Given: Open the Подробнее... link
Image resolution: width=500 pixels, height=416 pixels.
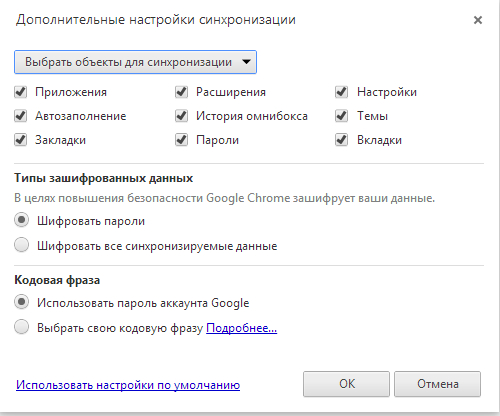Looking at the screenshot, I should pyautogui.click(x=241, y=328).
